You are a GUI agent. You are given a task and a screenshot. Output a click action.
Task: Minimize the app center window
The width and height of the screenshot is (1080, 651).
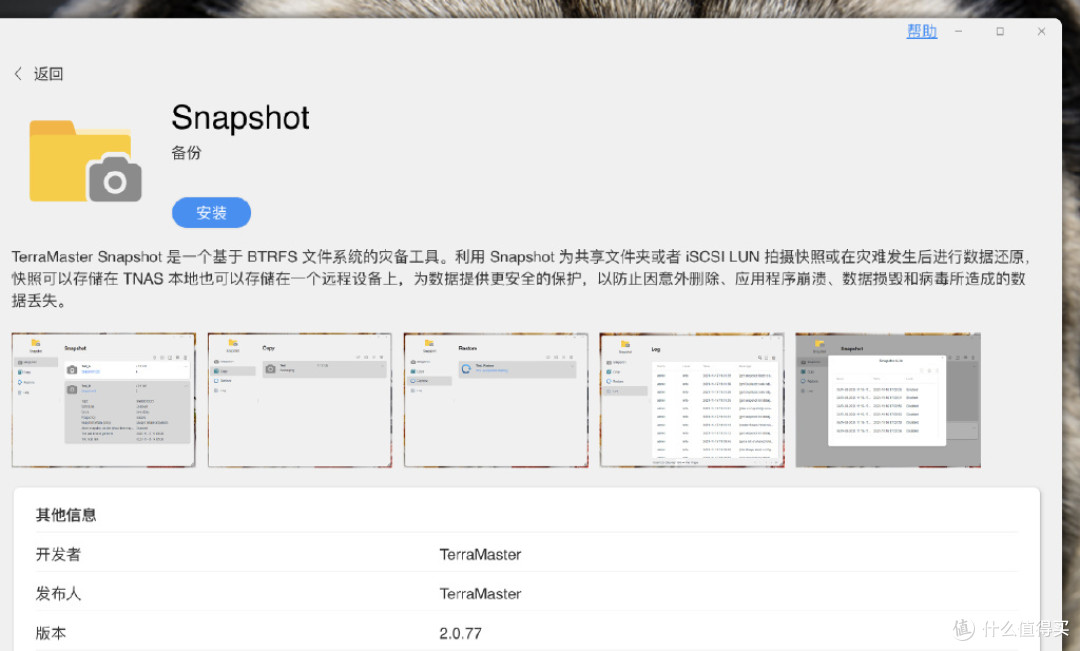(x=958, y=32)
